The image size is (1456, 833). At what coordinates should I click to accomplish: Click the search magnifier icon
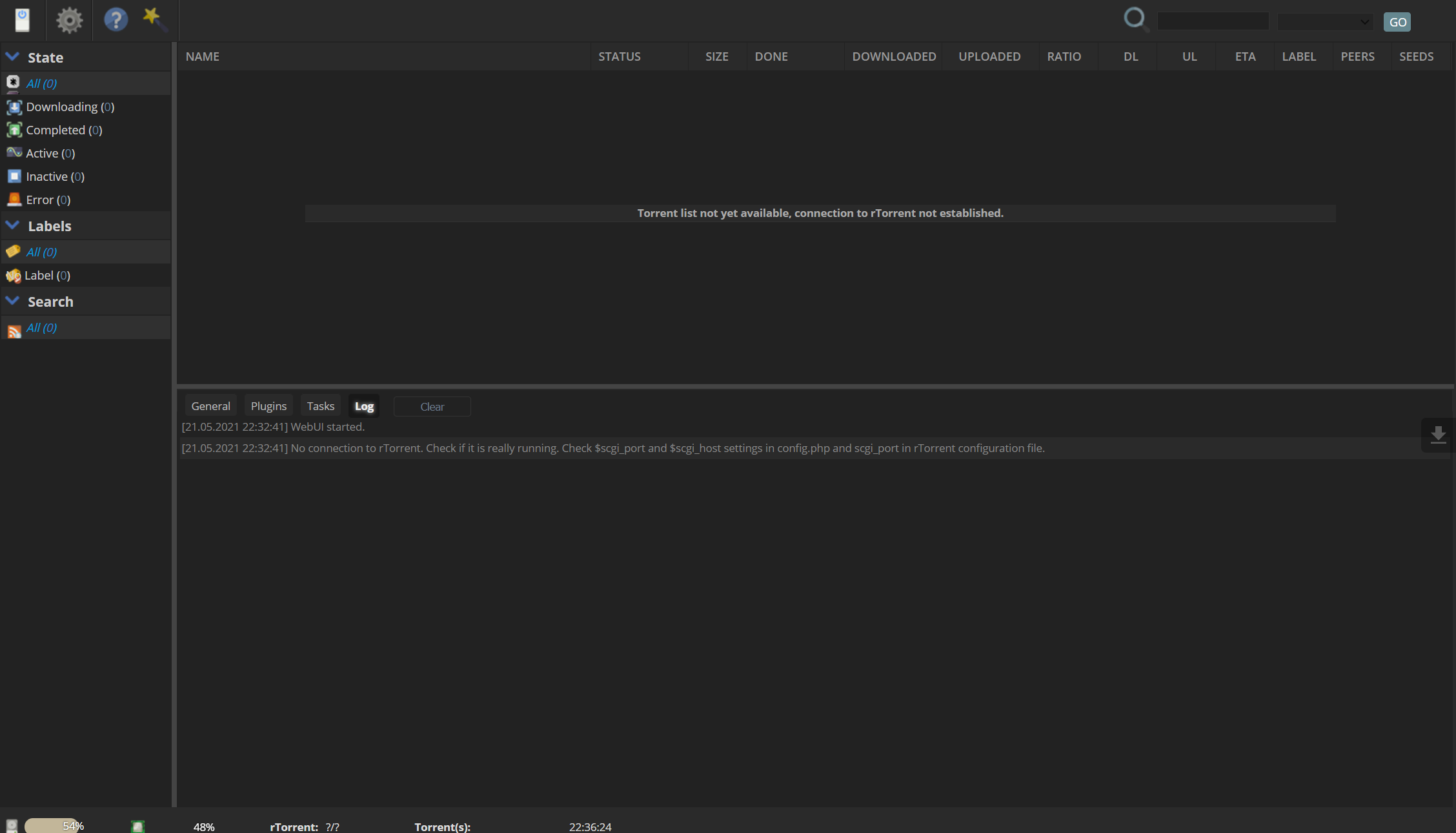[x=1135, y=19]
